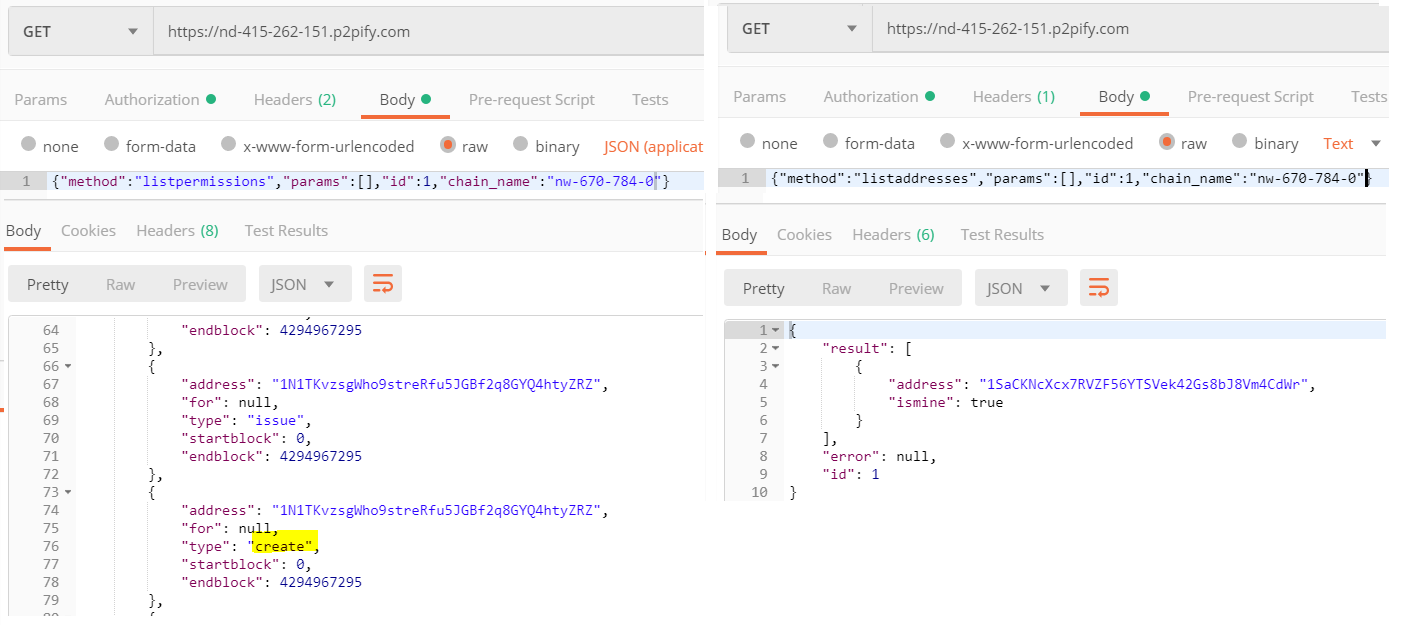Screen dimensions: 1405x636
Task: Open Params tab in right window
Action: pos(760,96)
